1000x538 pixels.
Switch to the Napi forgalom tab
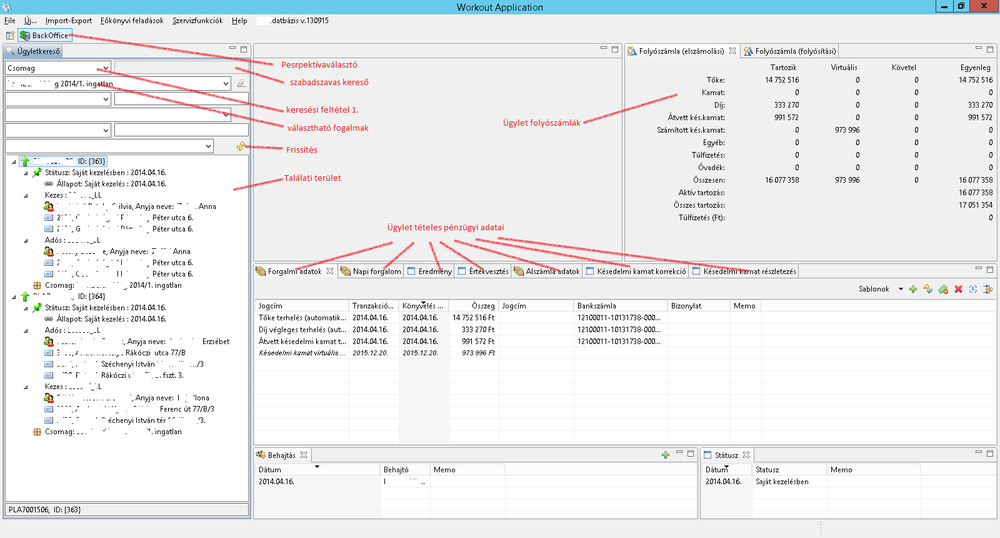coord(371,271)
